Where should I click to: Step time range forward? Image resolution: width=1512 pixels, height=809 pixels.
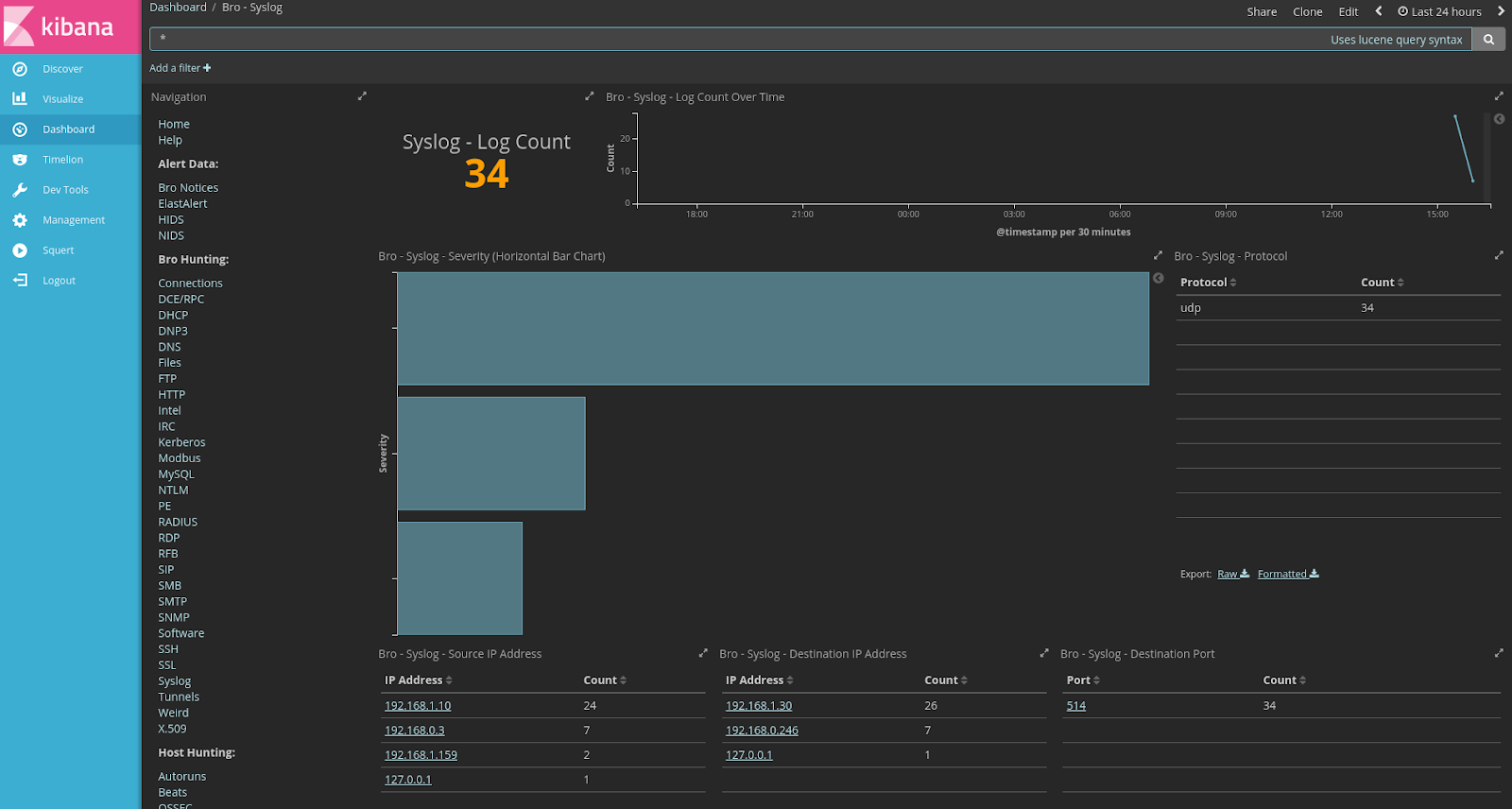[x=1501, y=11]
